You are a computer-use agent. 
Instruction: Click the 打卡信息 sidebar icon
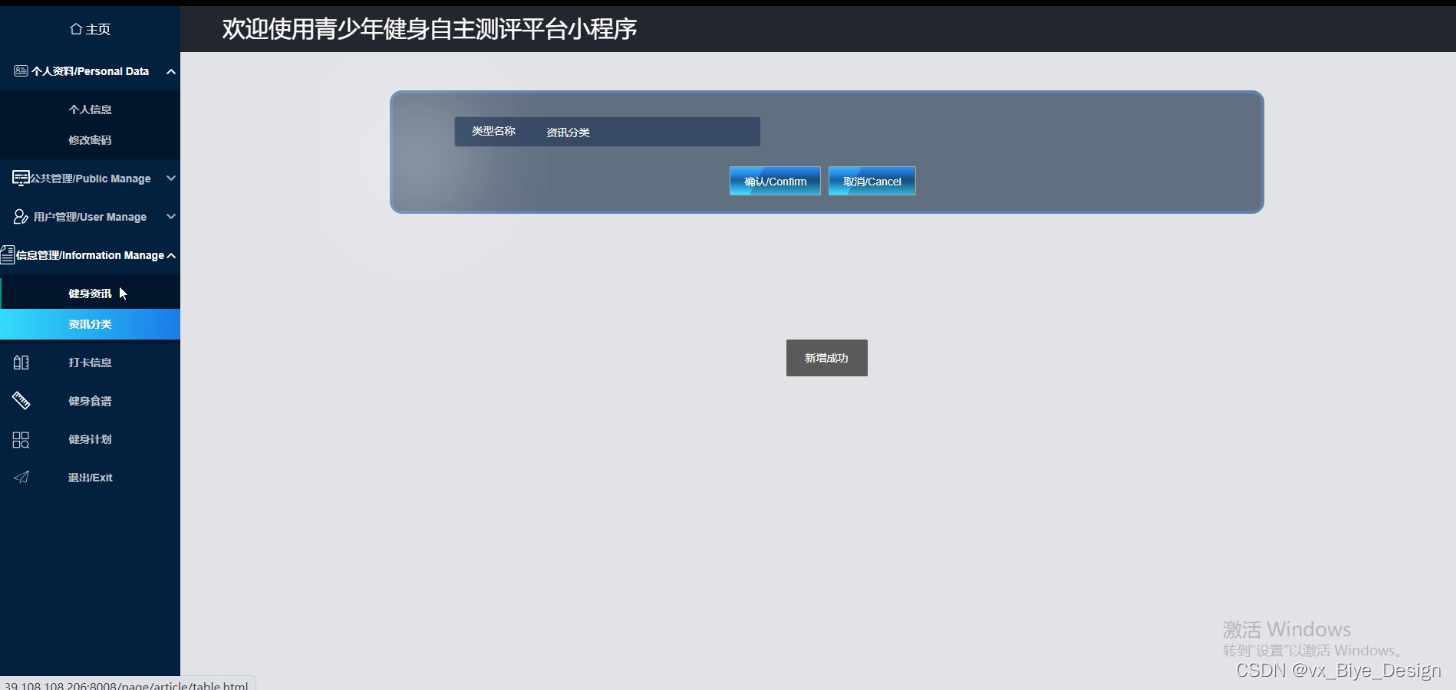pyautogui.click(x=21, y=363)
